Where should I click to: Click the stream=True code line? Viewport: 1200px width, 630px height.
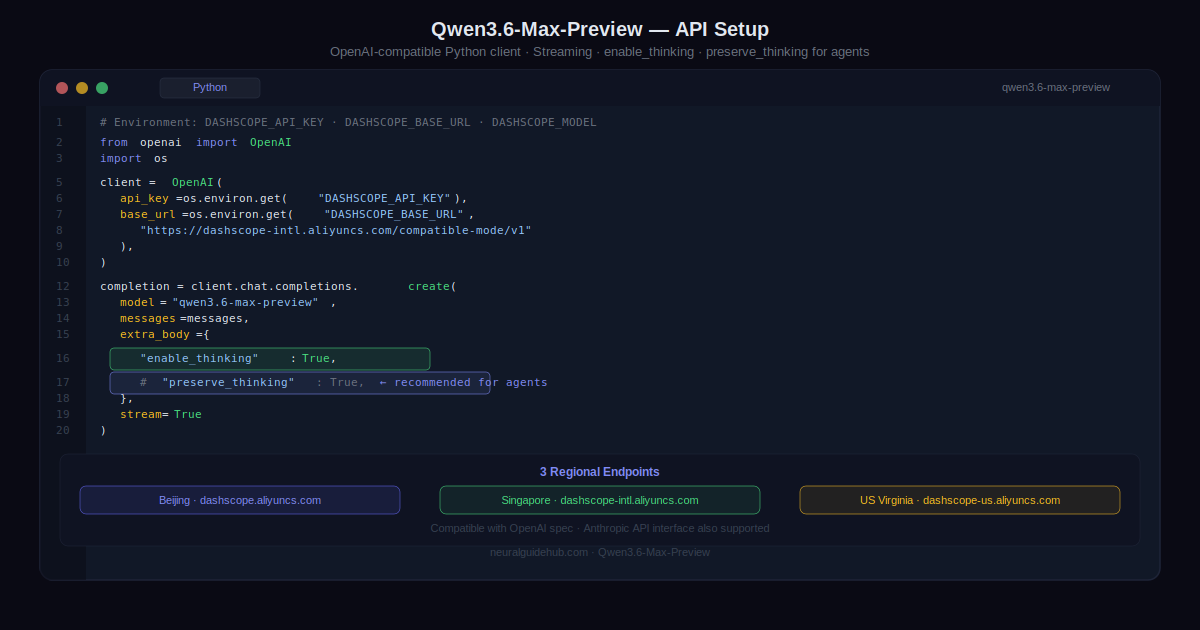[x=160, y=414]
